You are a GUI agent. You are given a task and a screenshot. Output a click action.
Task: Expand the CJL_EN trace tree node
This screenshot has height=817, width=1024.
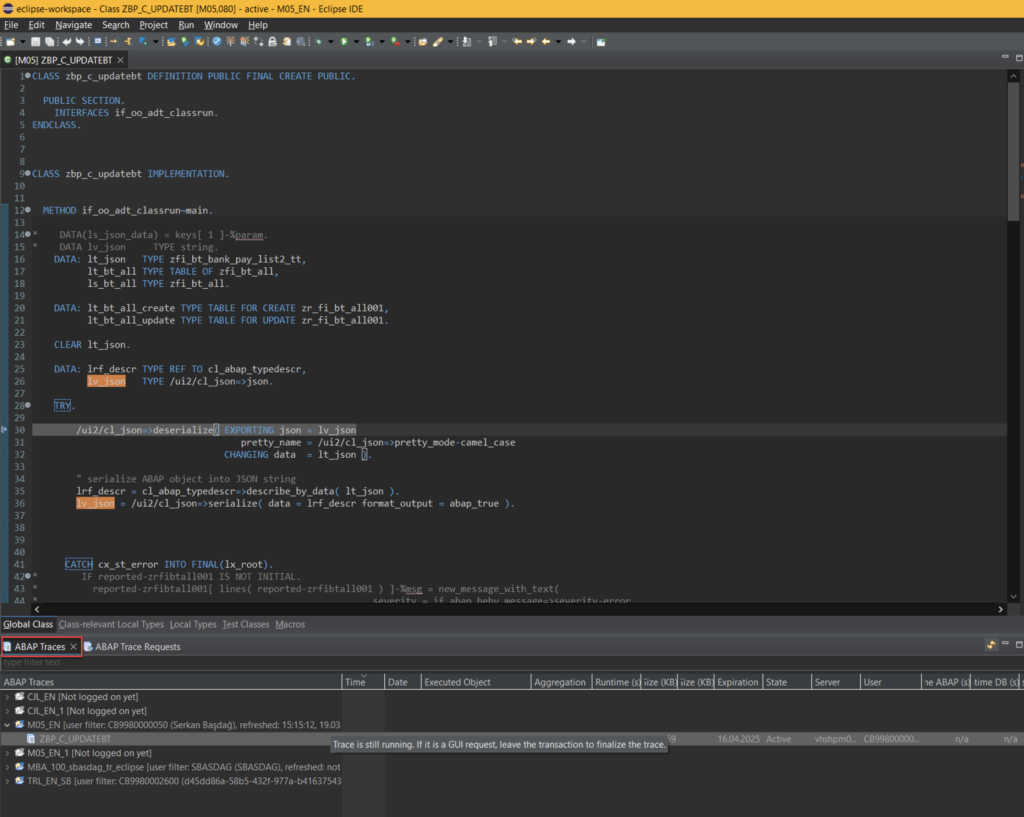pos(8,696)
